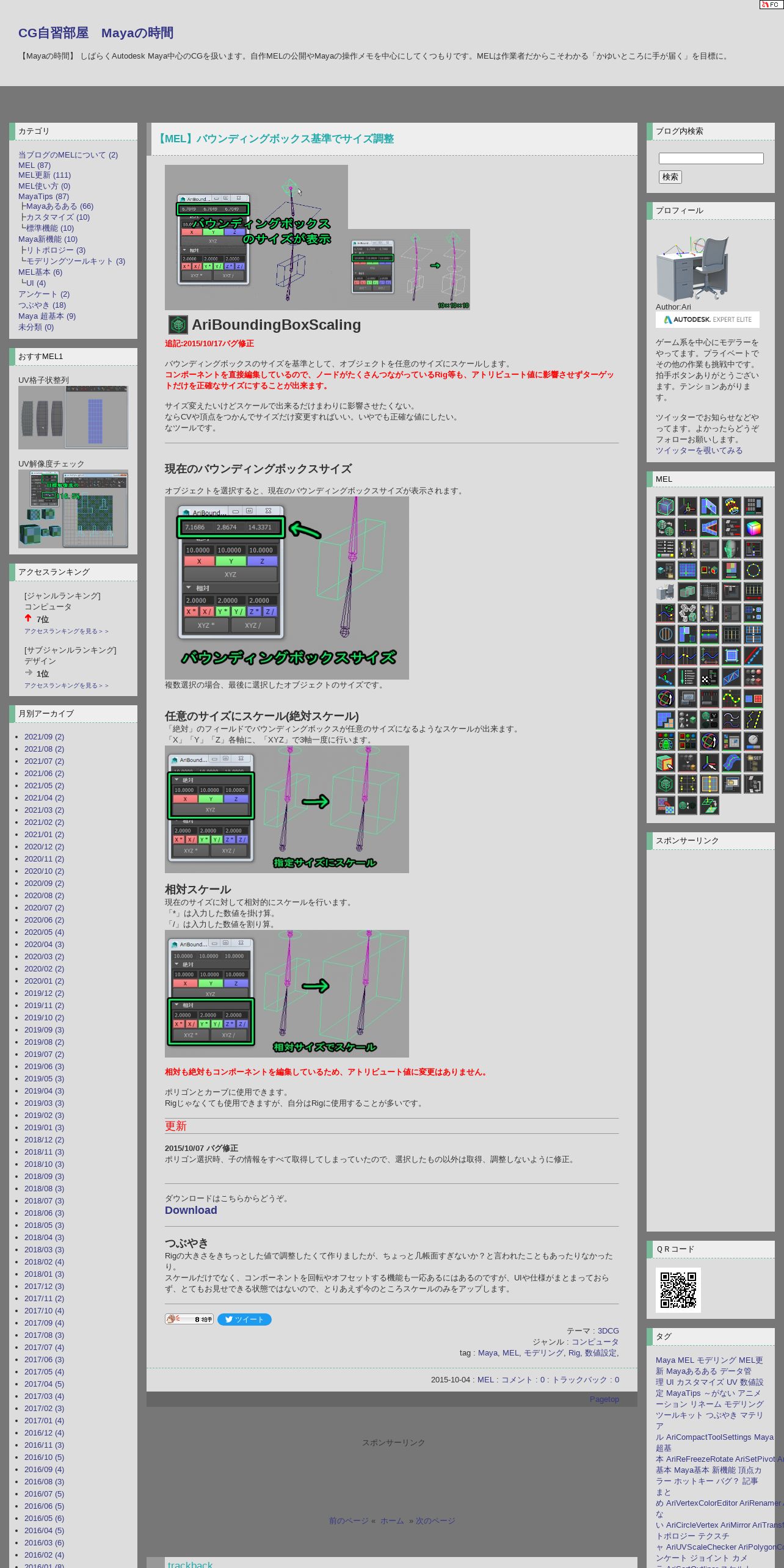
Task: Click the blue ツイート tweet button
Action: tap(244, 1319)
